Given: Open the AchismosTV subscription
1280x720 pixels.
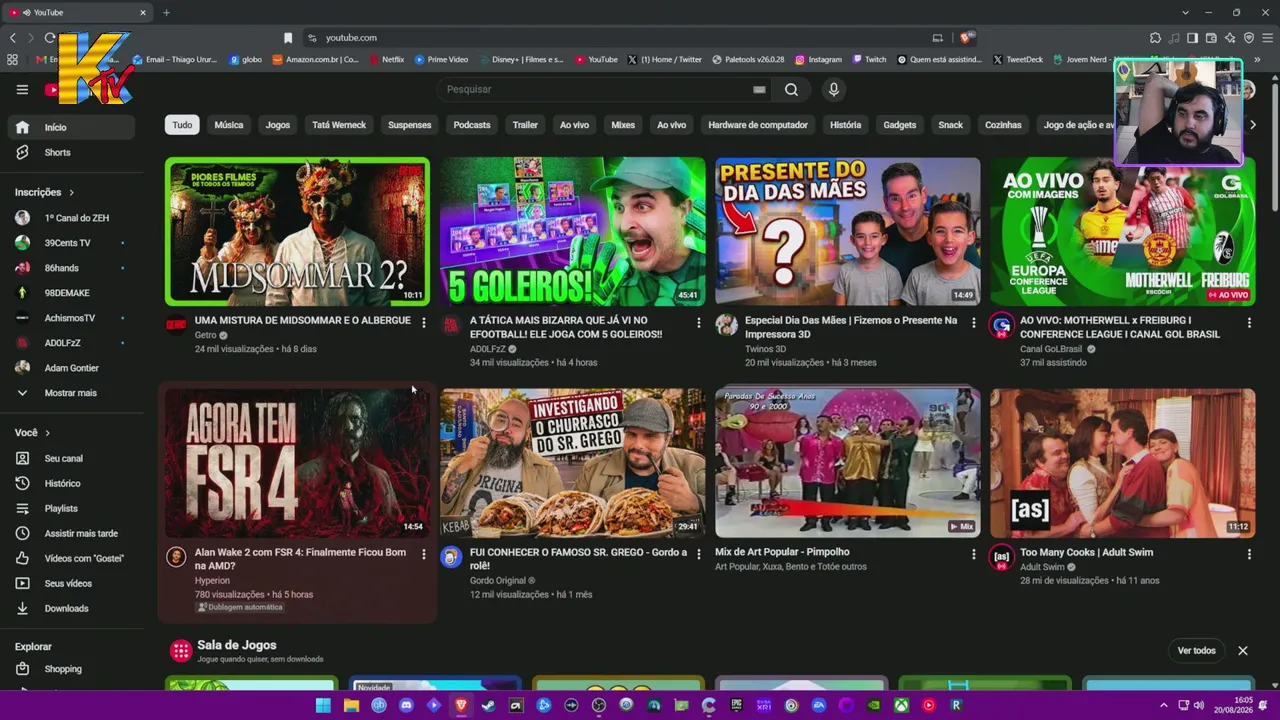Looking at the screenshot, I should (x=71, y=318).
